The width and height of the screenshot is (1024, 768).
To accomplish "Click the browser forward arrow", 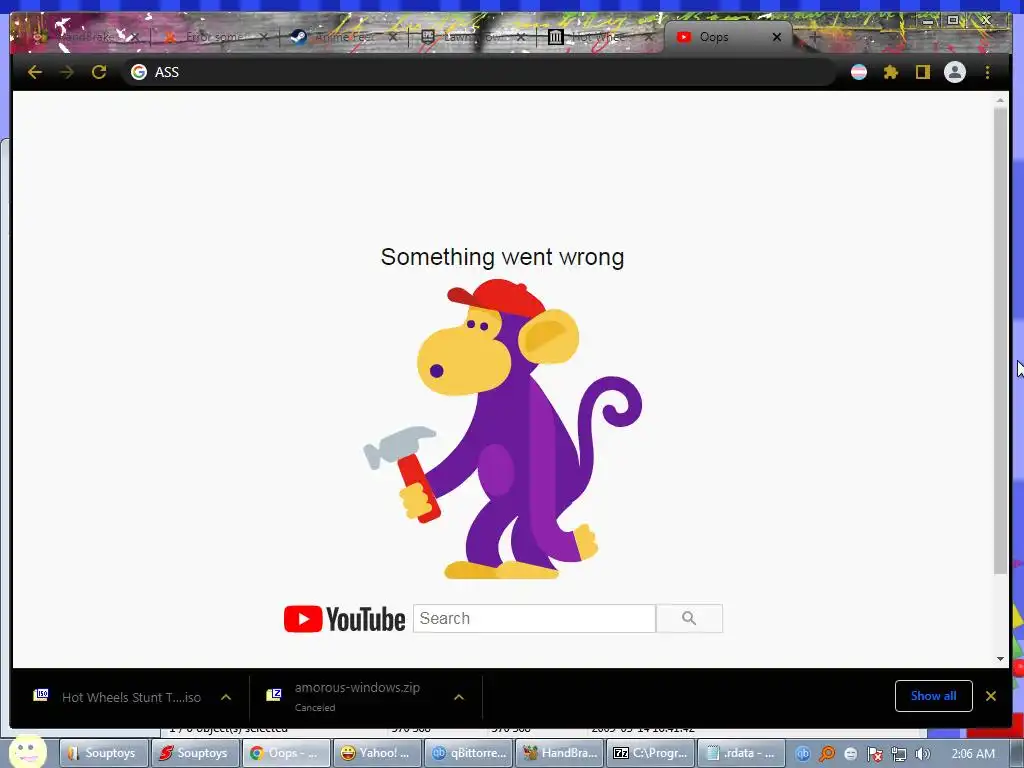I will [x=67, y=72].
